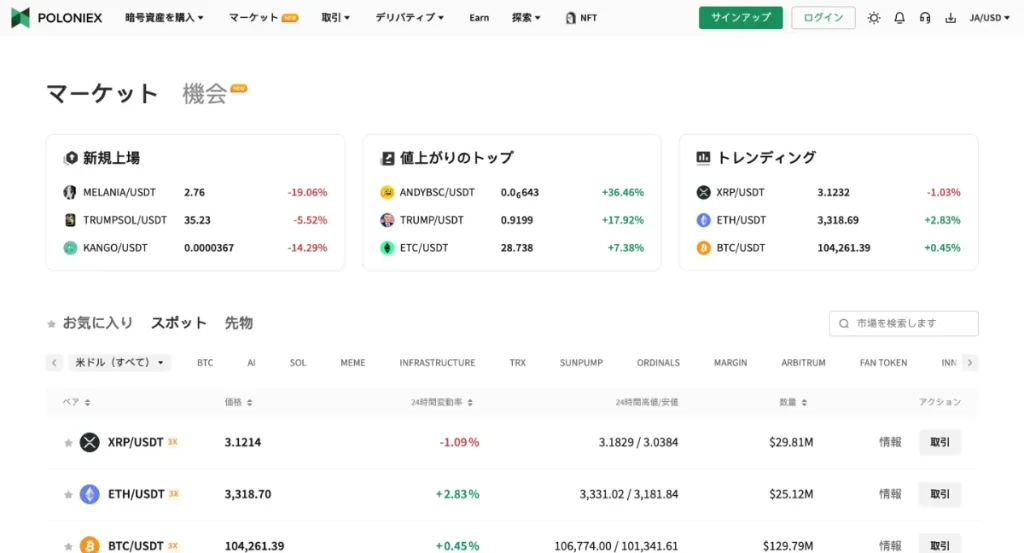1024x553 pixels.
Task: Sort by 24時間変動率 column
Action: pos(441,402)
